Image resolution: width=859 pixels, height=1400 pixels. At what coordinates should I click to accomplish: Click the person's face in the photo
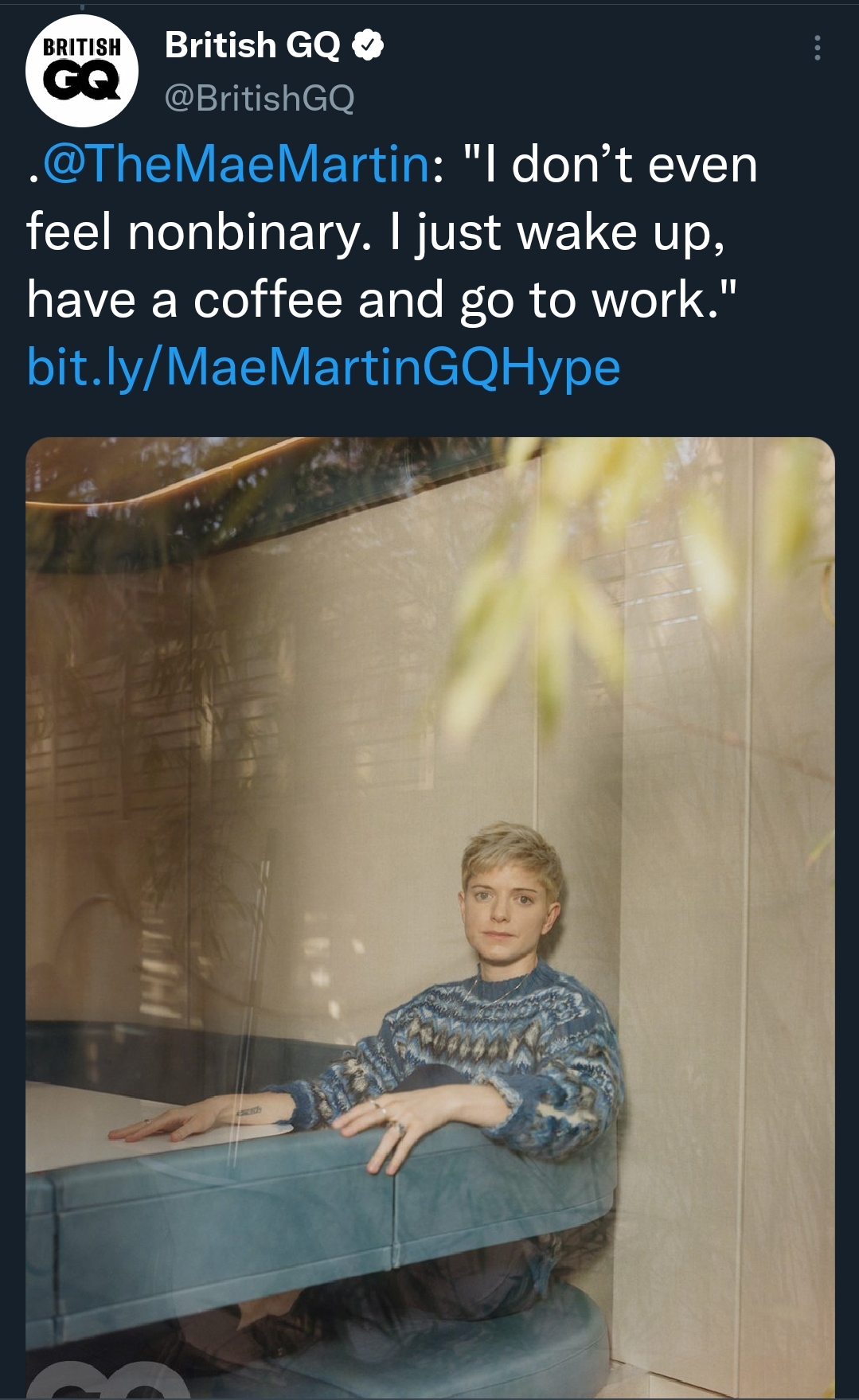coord(500,908)
